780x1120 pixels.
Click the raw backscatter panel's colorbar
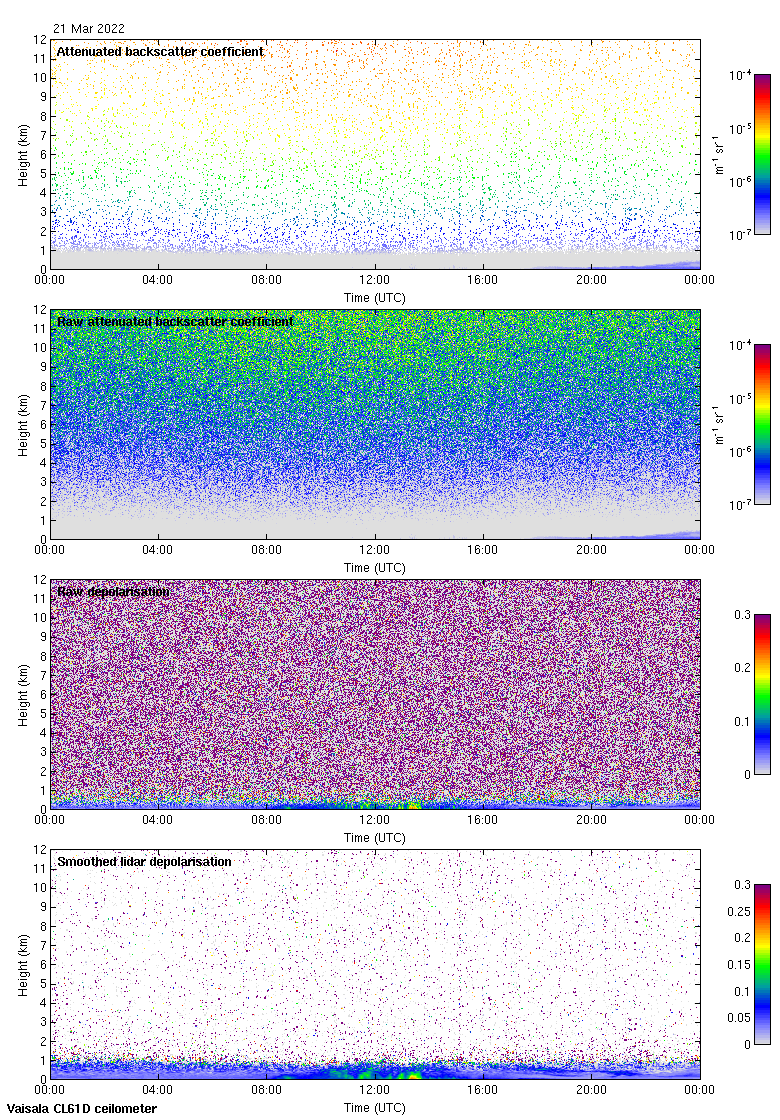coord(761,424)
